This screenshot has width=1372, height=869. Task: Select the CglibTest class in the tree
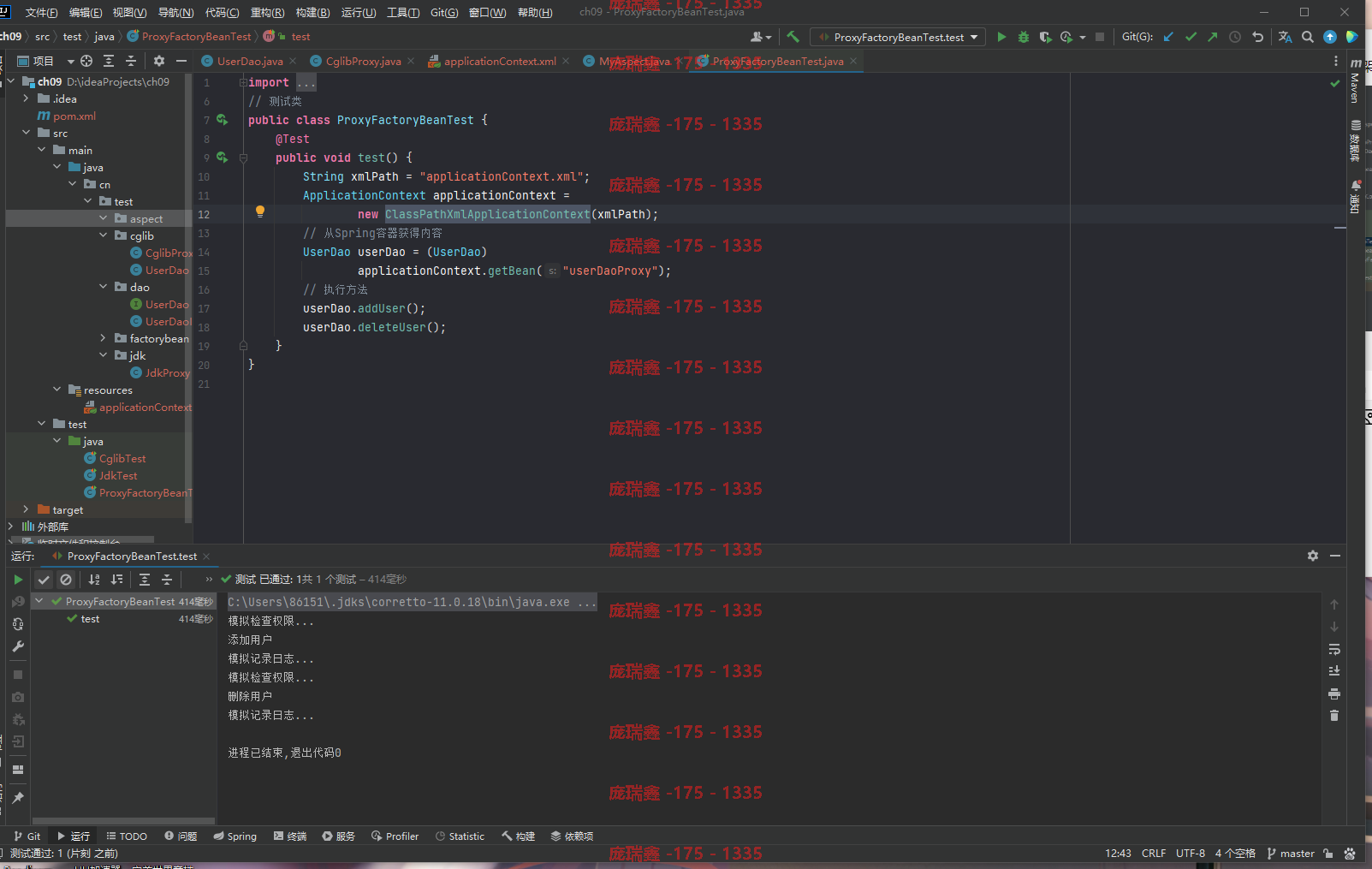pos(122,458)
